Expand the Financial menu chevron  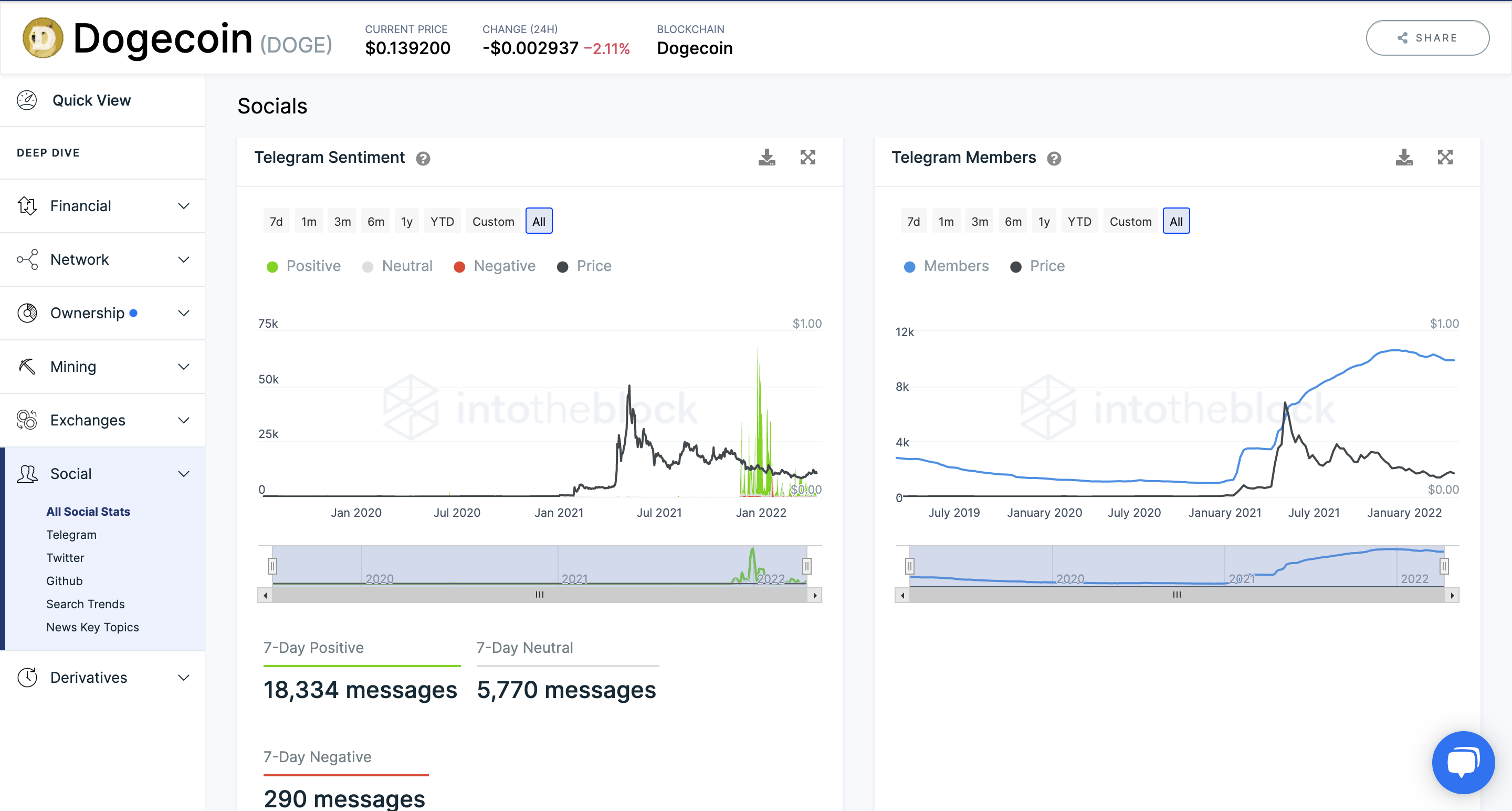tap(184, 206)
